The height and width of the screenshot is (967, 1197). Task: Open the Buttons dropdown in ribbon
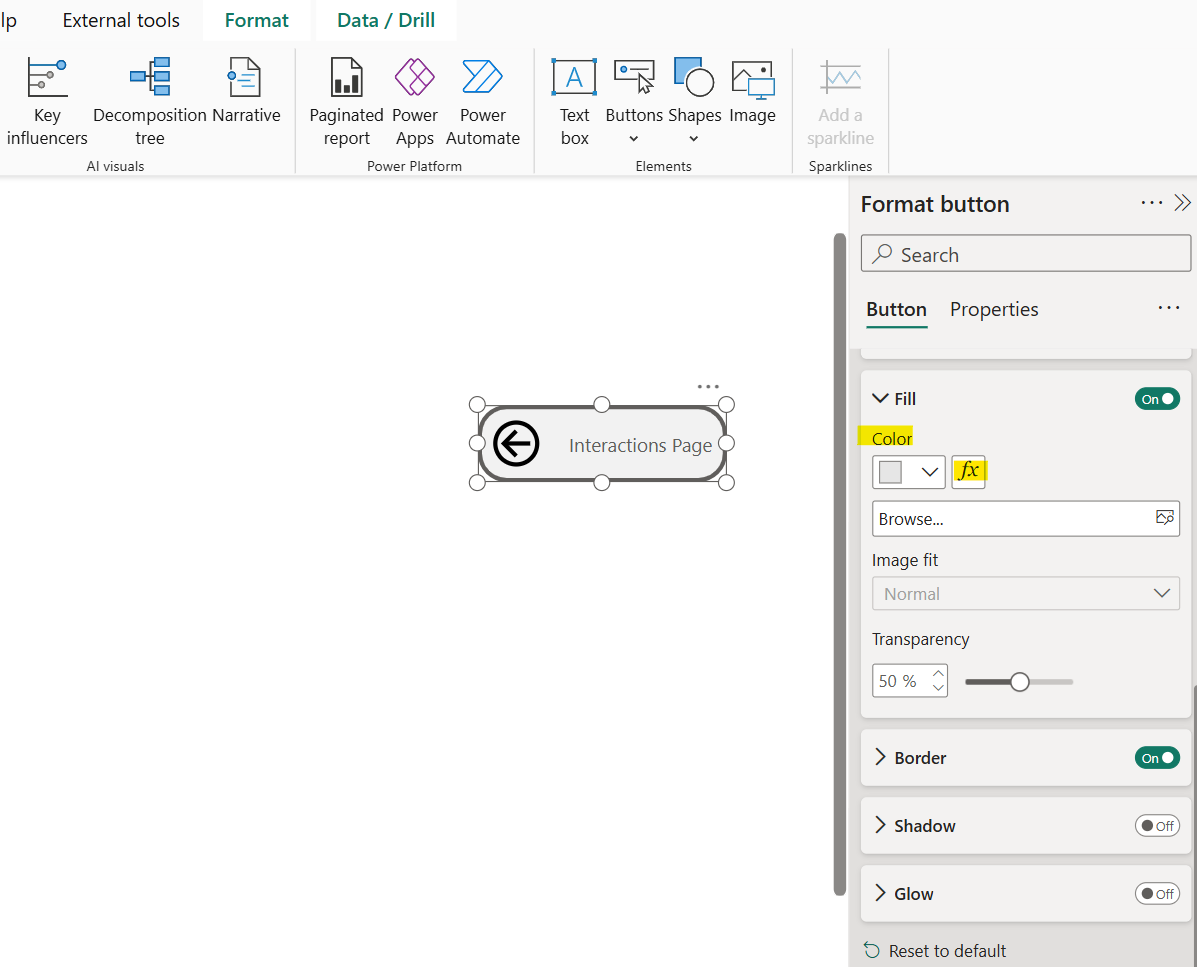pyautogui.click(x=634, y=101)
